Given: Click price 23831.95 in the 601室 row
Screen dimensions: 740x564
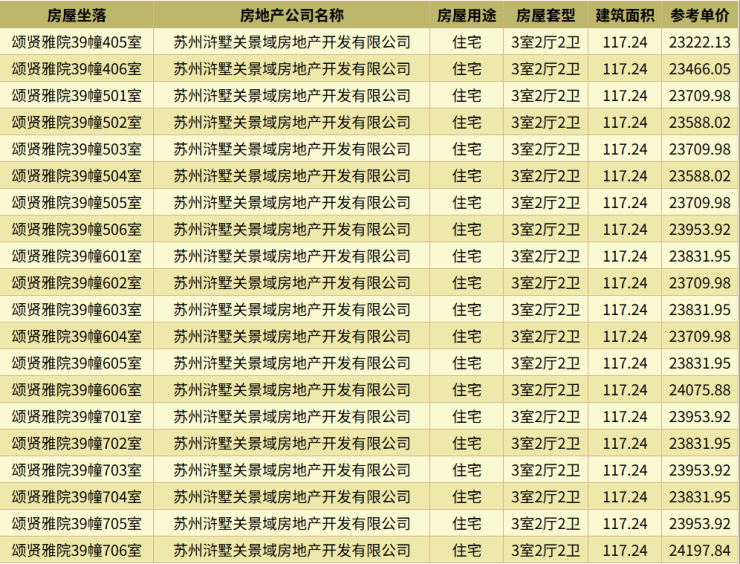Looking at the screenshot, I should (700, 256).
